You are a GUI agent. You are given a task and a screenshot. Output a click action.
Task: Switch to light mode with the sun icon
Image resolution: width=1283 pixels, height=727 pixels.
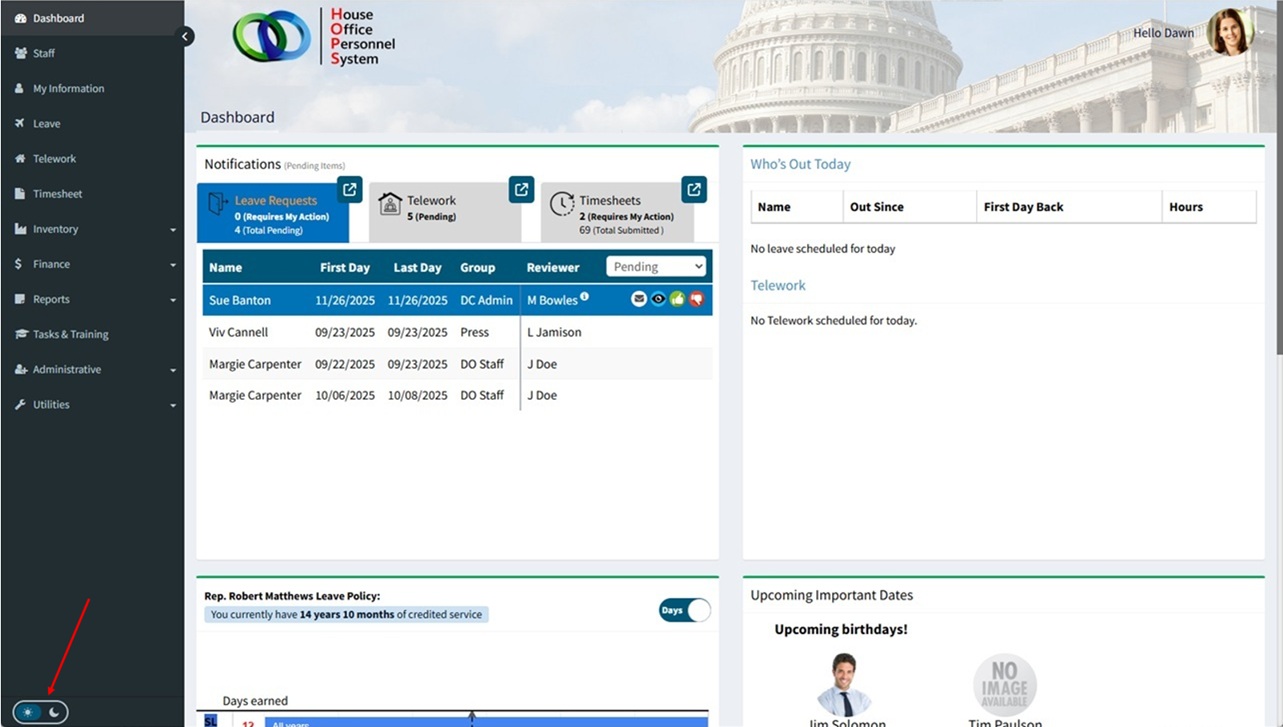pos(27,712)
